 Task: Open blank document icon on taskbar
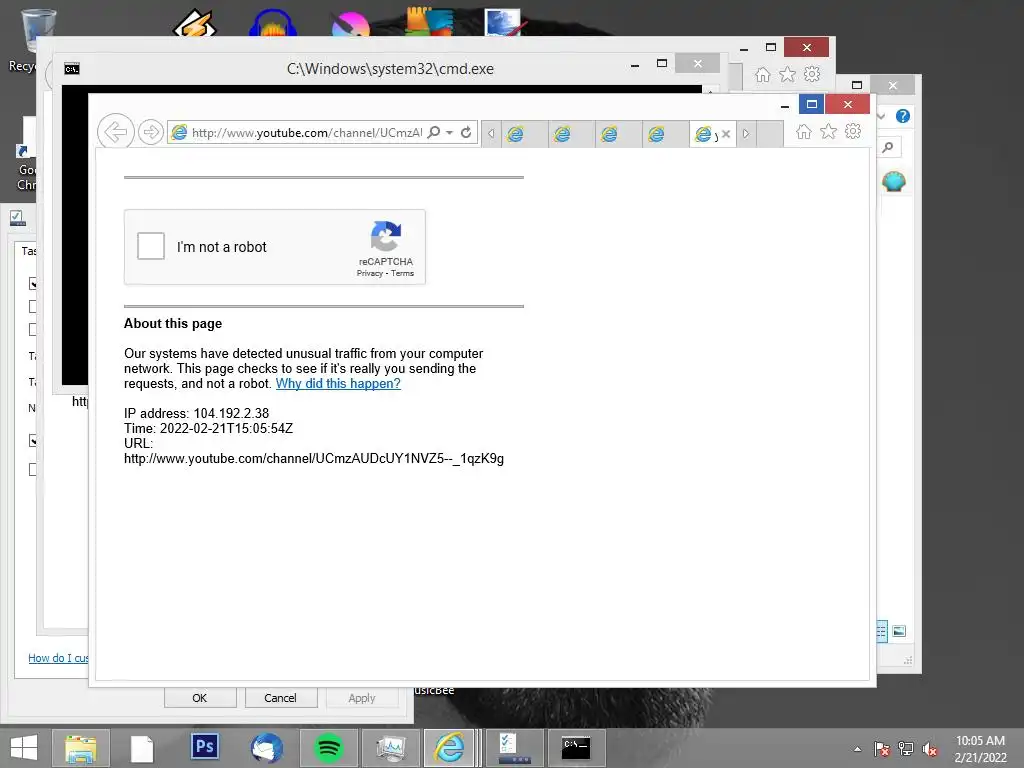click(x=142, y=748)
